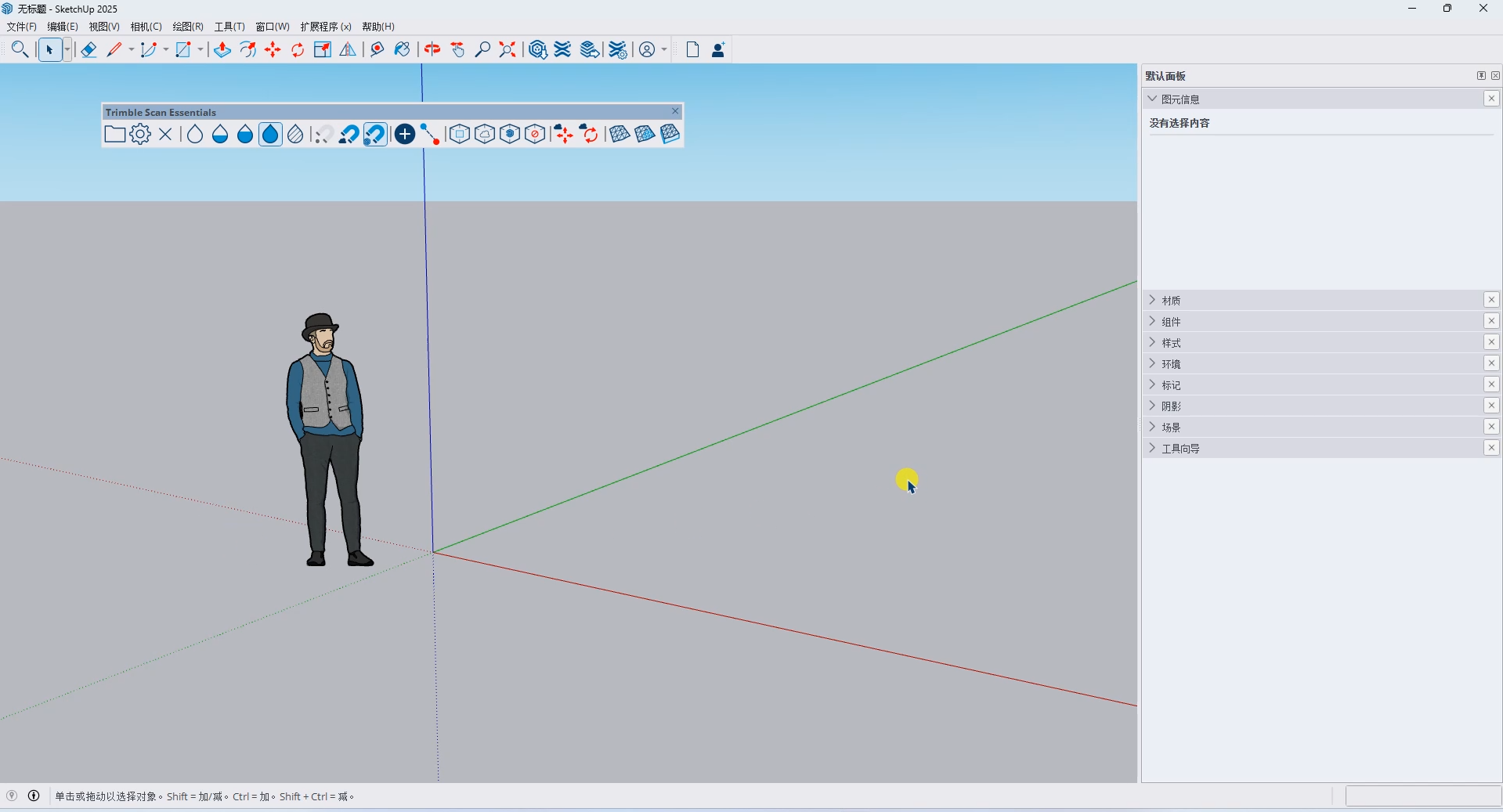Open the dropdown arrow beside the Select tool

[67, 50]
